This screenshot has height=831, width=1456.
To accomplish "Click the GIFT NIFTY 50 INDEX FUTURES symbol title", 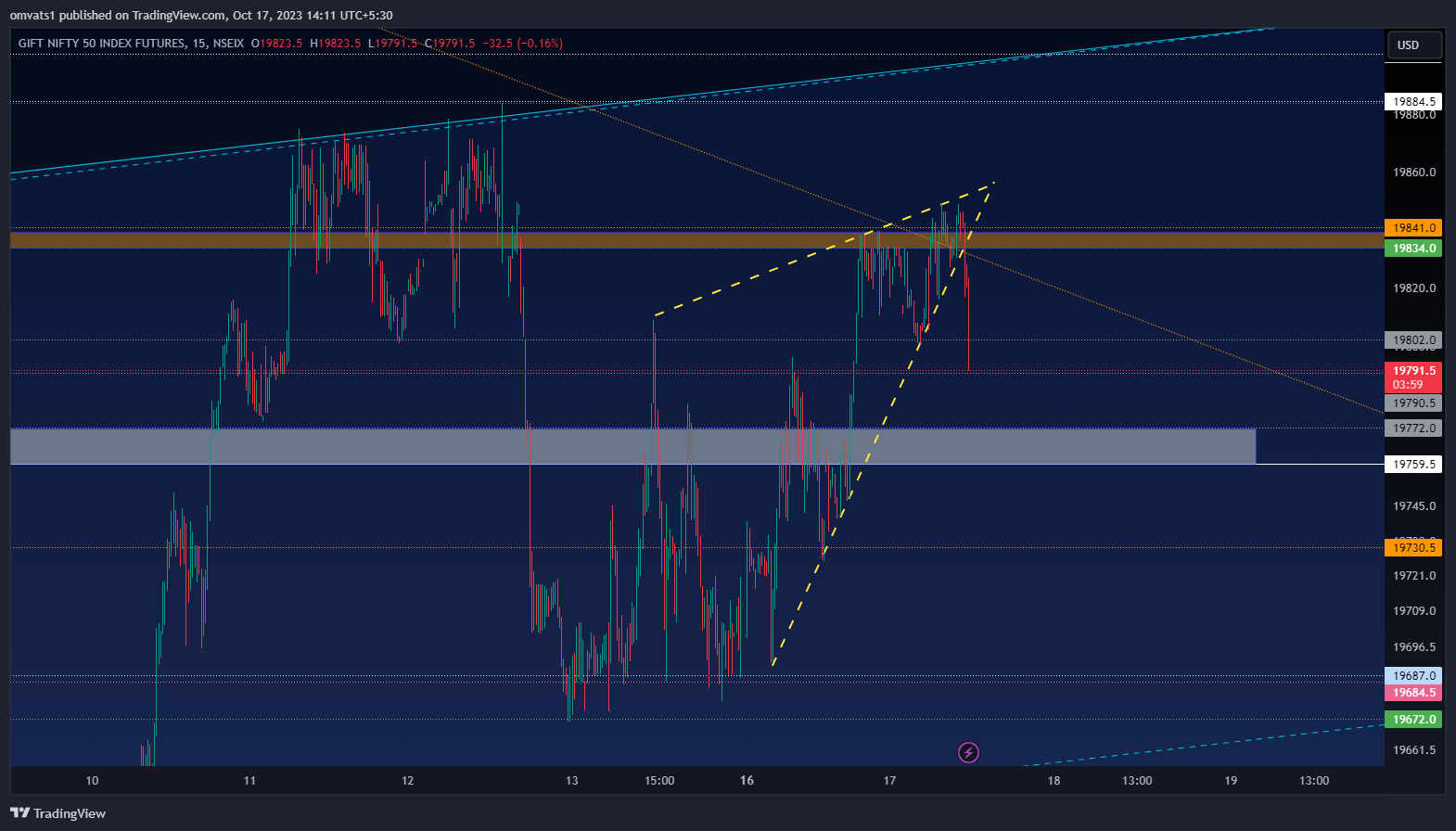I will (x=102, y=44).
